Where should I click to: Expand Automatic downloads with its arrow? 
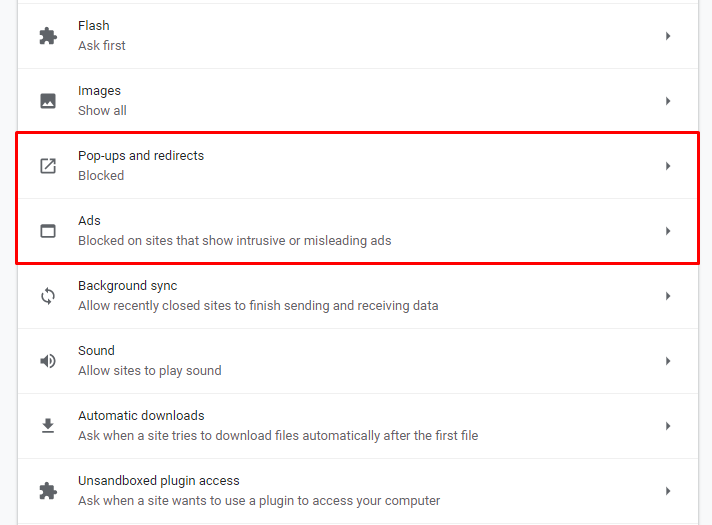click(x=668, y=426)
